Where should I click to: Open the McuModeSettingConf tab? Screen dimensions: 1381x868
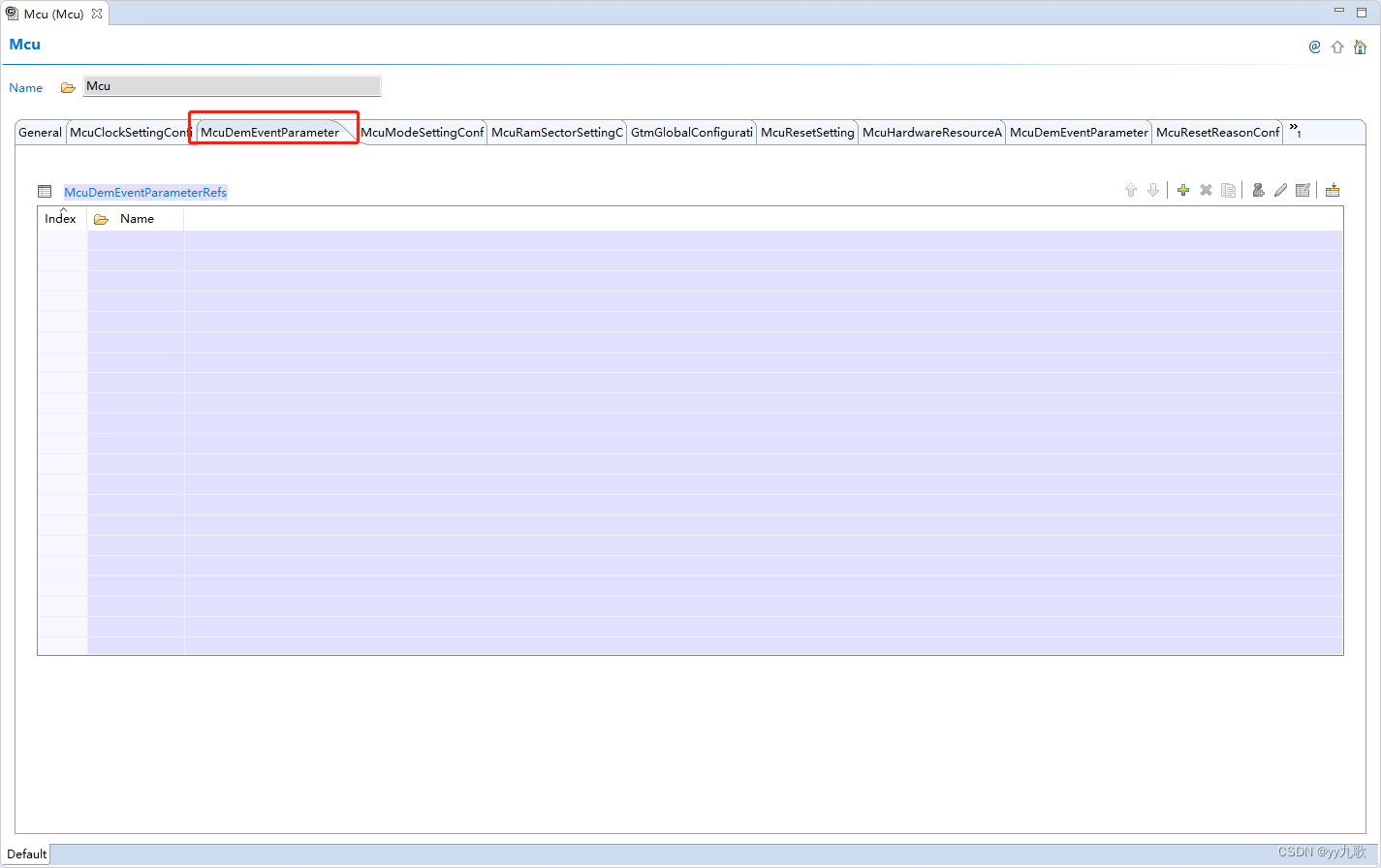pos(423,133)
